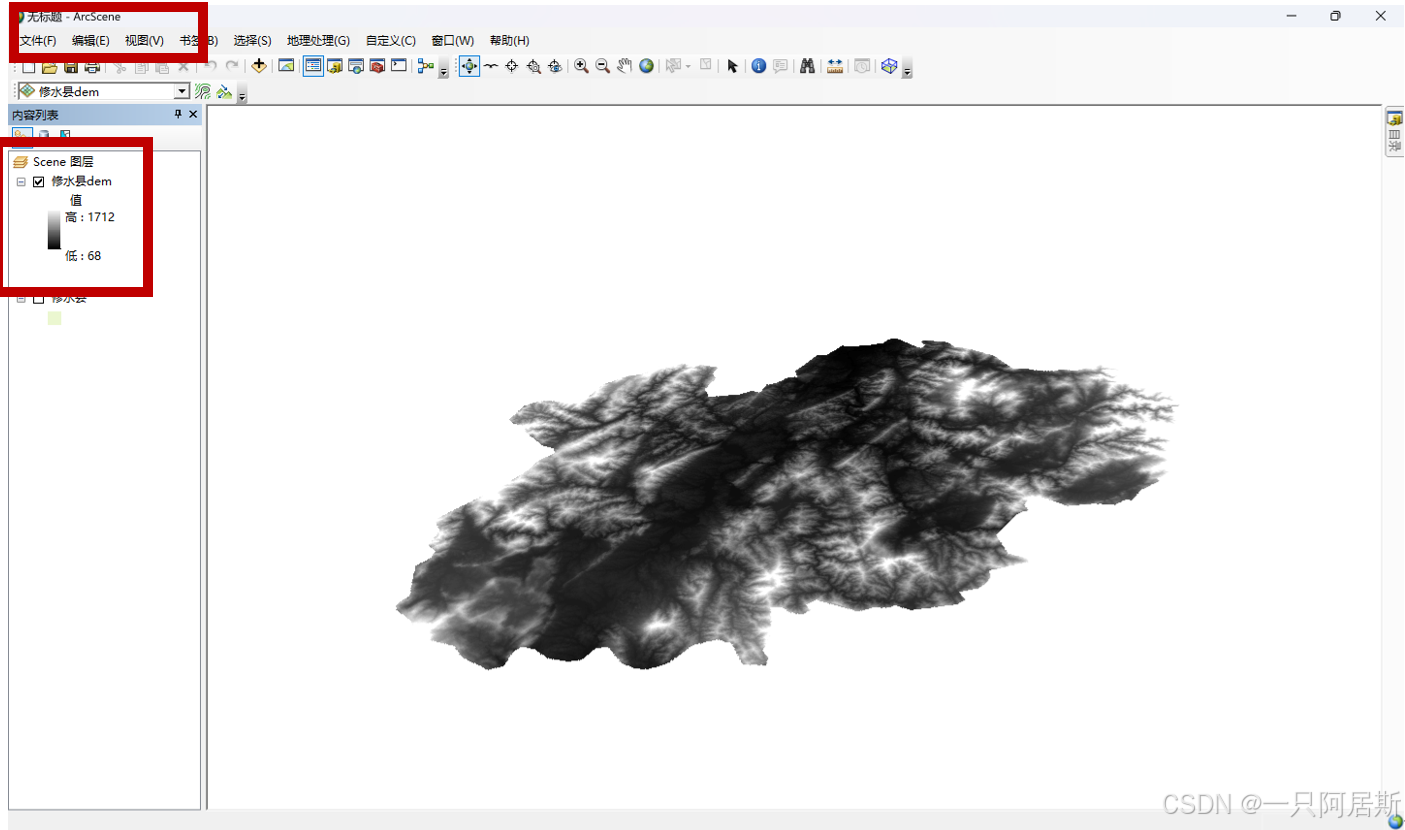This screenshot has height=830, width=1405.
Task: Create a new scene document
Action: (x=29, y=66)
